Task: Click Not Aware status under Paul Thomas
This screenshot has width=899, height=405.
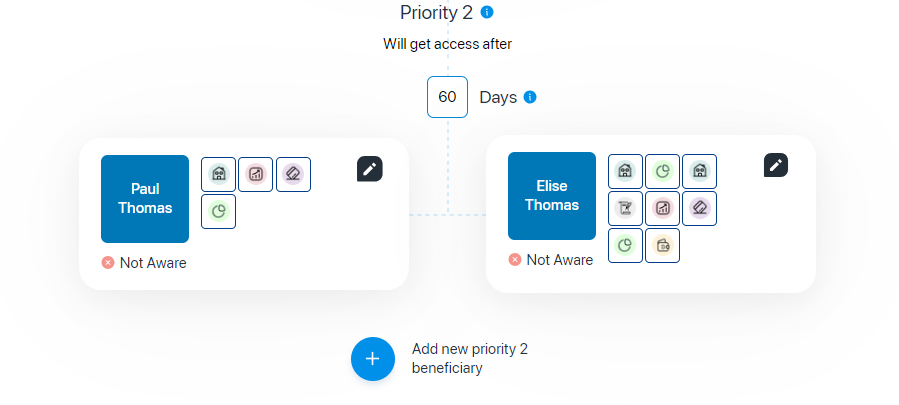Action: (144, 263)
